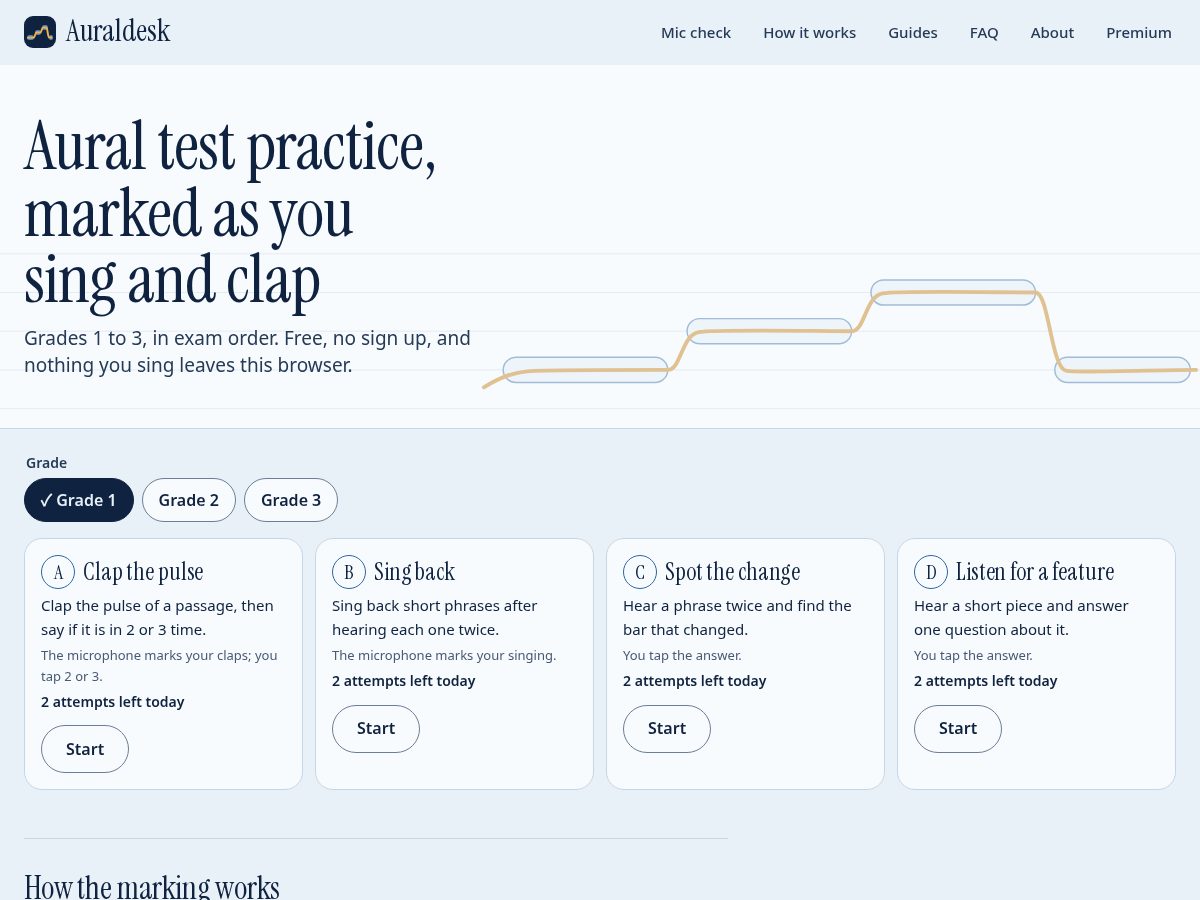The width and height of the screenshot is (1200, 900).
Task: Click the circled D badge
Action: point(931,572)
